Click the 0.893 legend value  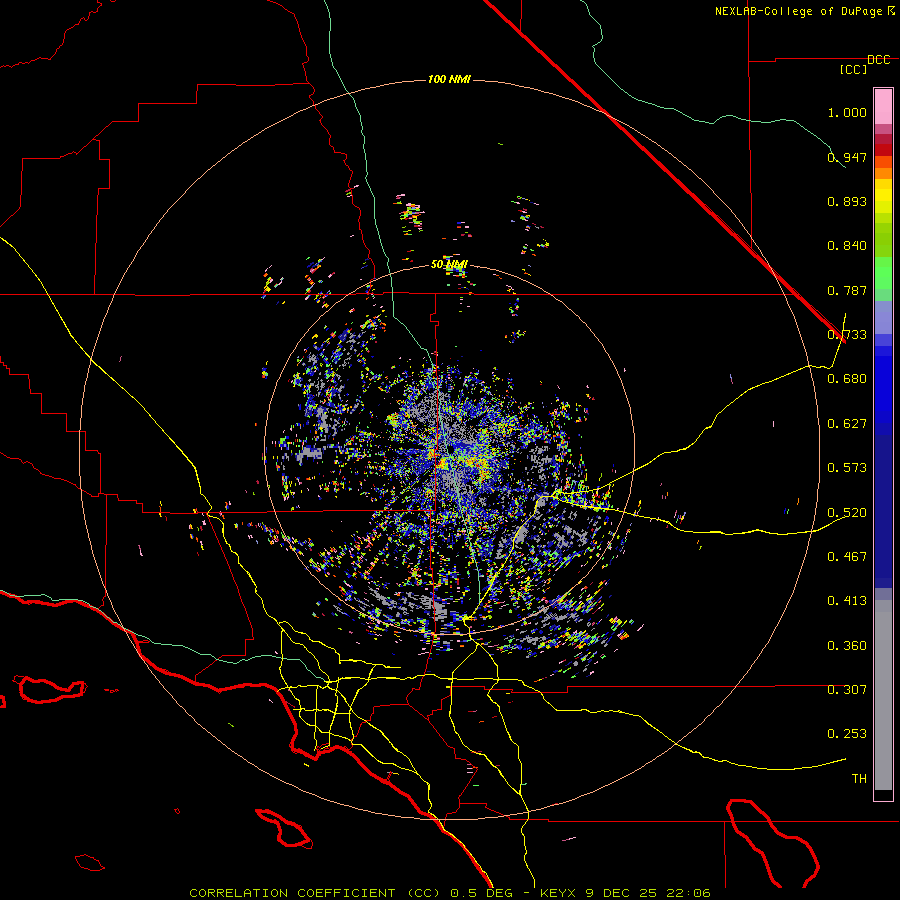tap(847, 201)
